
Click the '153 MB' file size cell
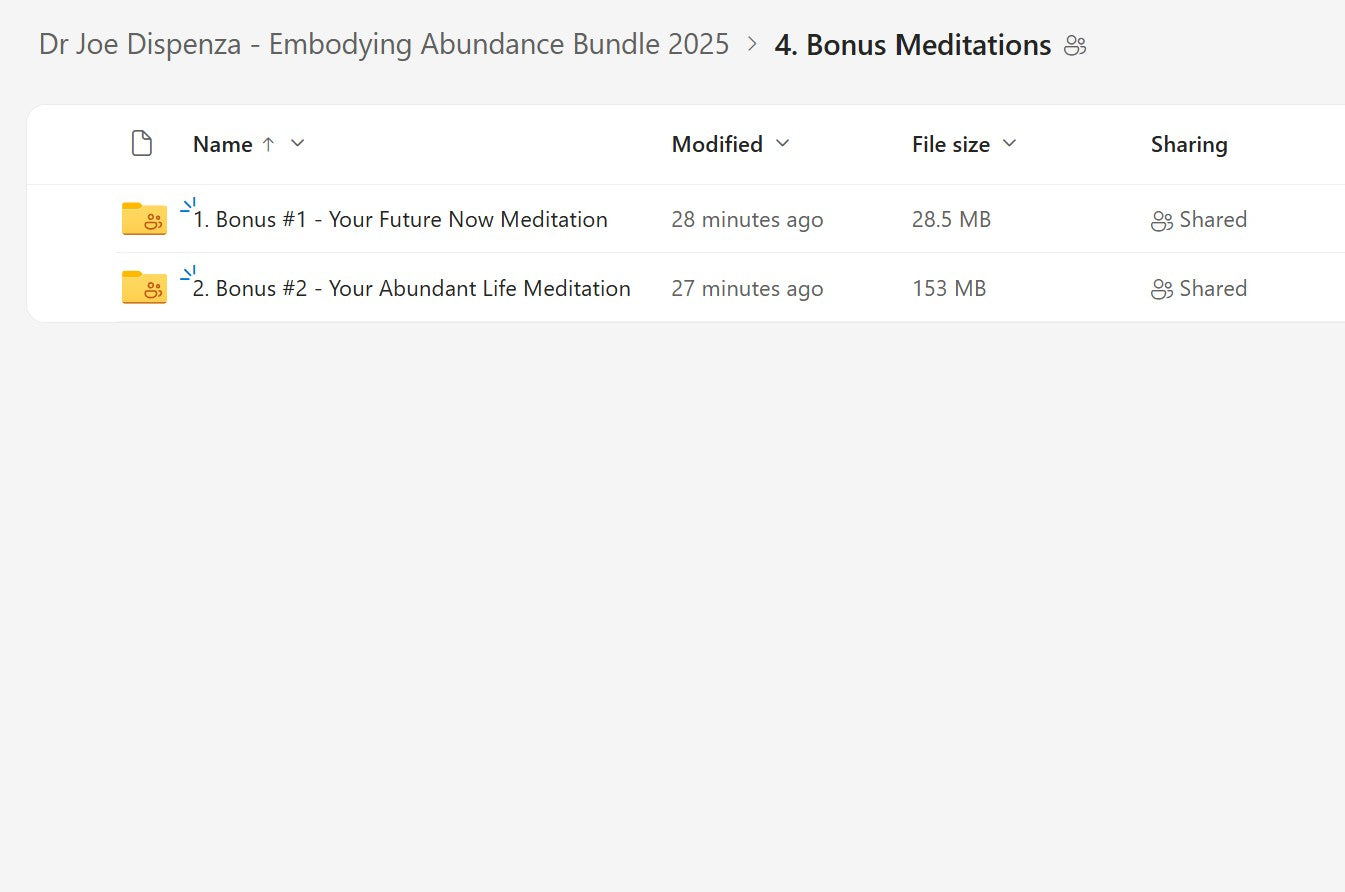tap(948, 289)
